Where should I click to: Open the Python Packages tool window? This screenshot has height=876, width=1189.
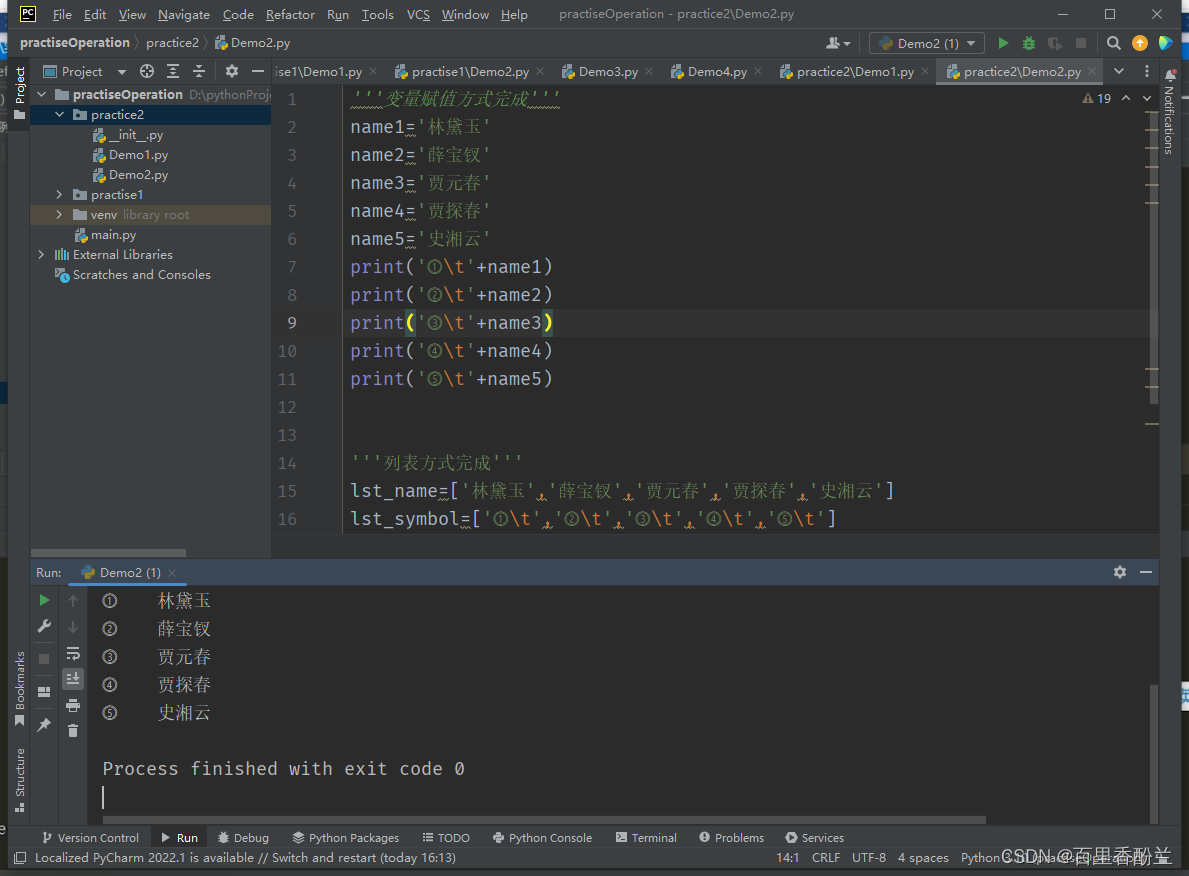pos(345,837)
